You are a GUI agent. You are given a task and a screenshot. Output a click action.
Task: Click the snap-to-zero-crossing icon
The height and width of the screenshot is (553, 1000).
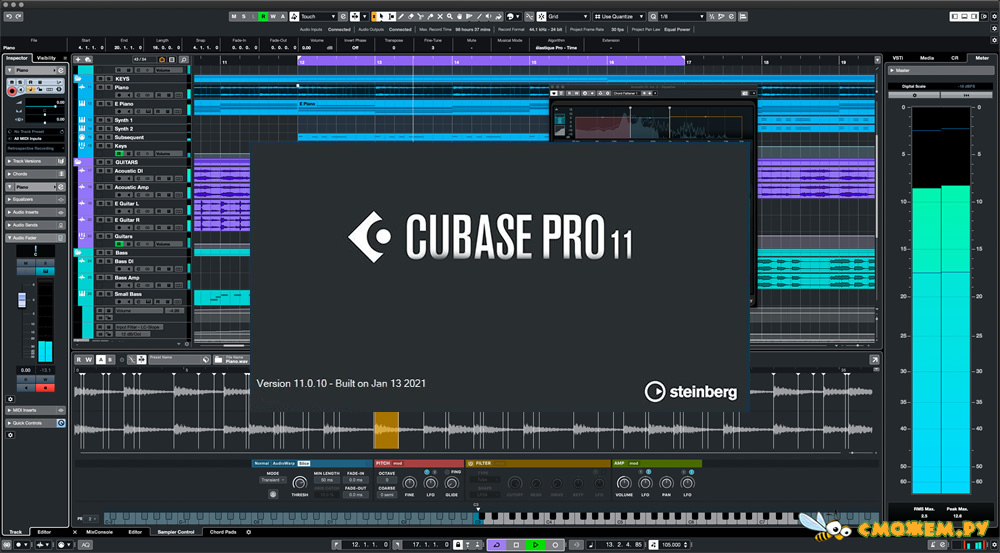tap(529, 16)
